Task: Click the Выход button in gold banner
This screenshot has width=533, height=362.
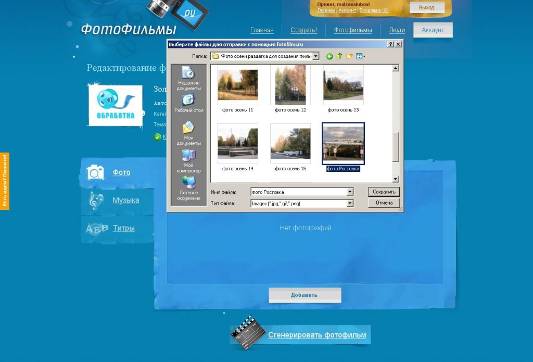Action: 427,7
